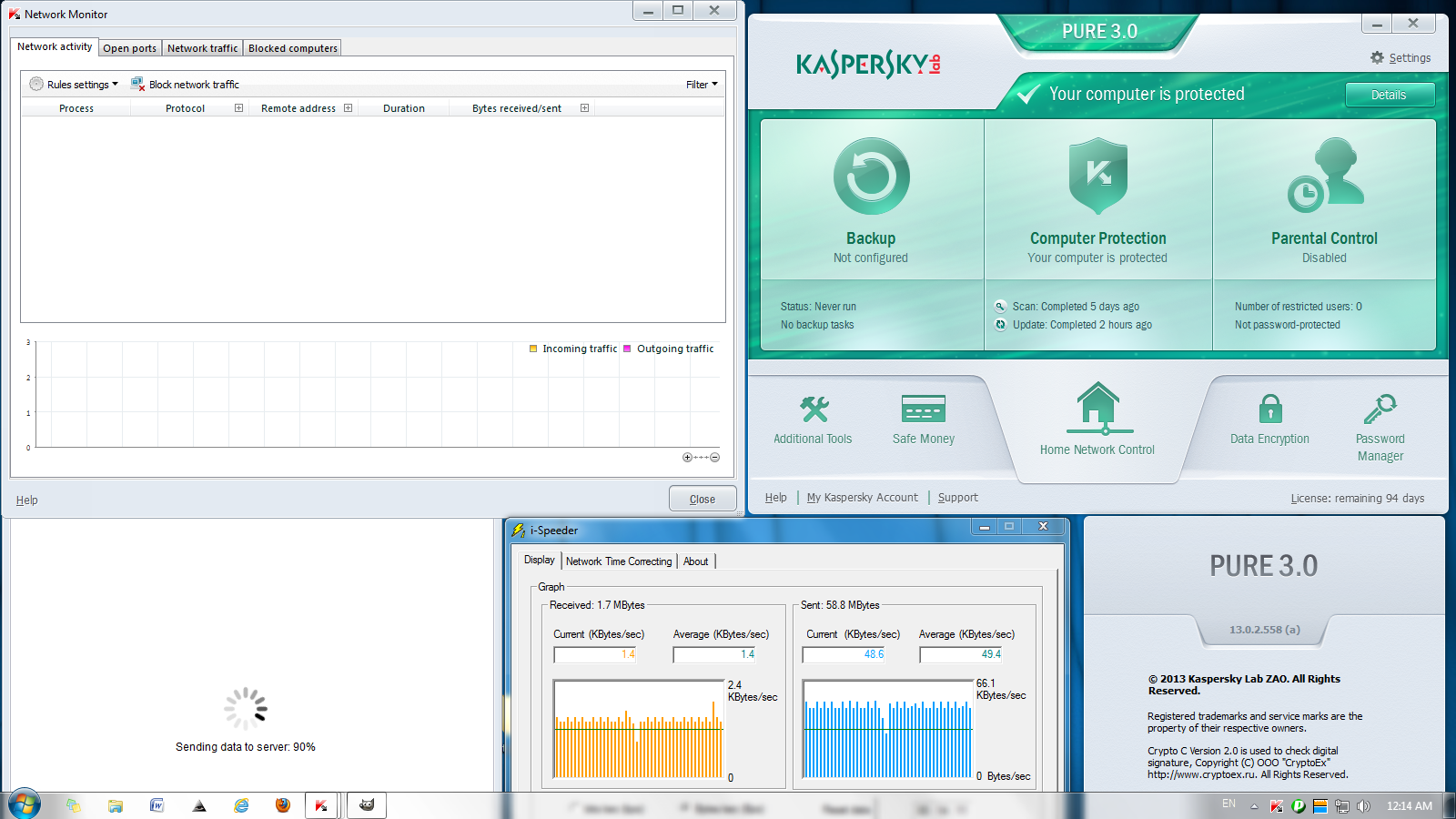Zoom out on the traffic graph
Image resolution: width=1456 pixels, height=819 pixels.
coord(715,458)
